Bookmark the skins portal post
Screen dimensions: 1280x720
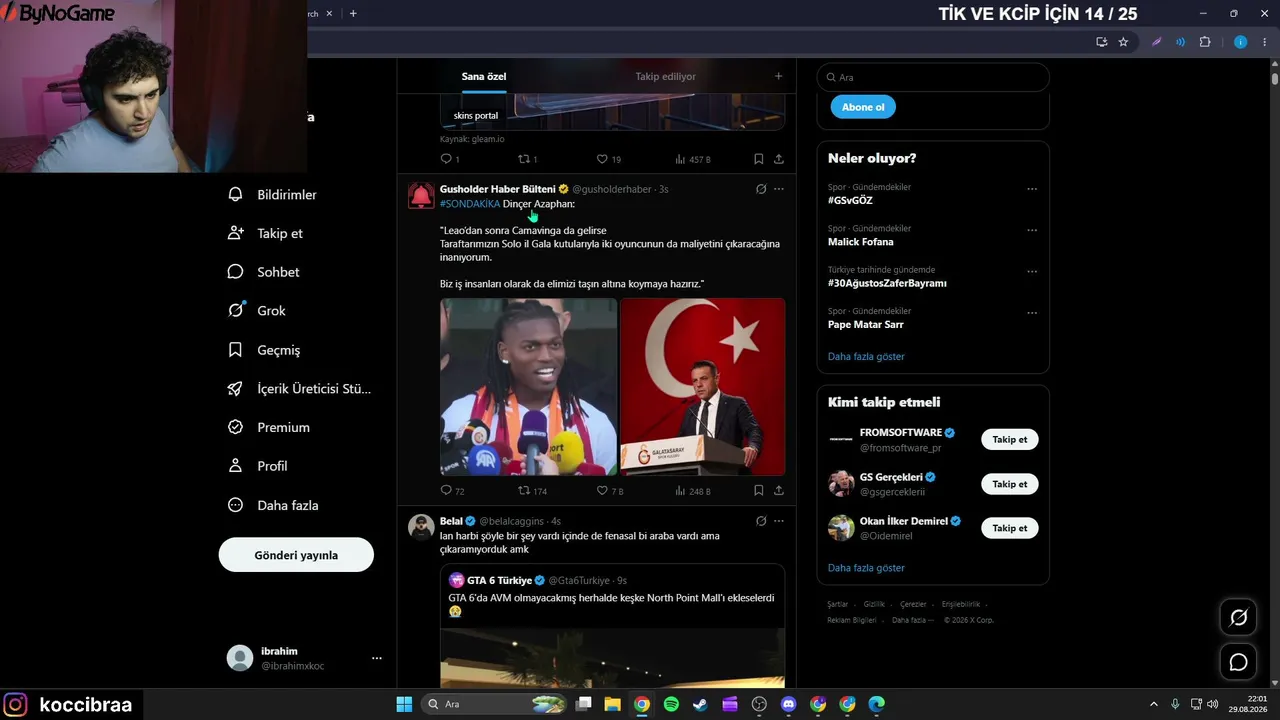(x=758, y=159)
